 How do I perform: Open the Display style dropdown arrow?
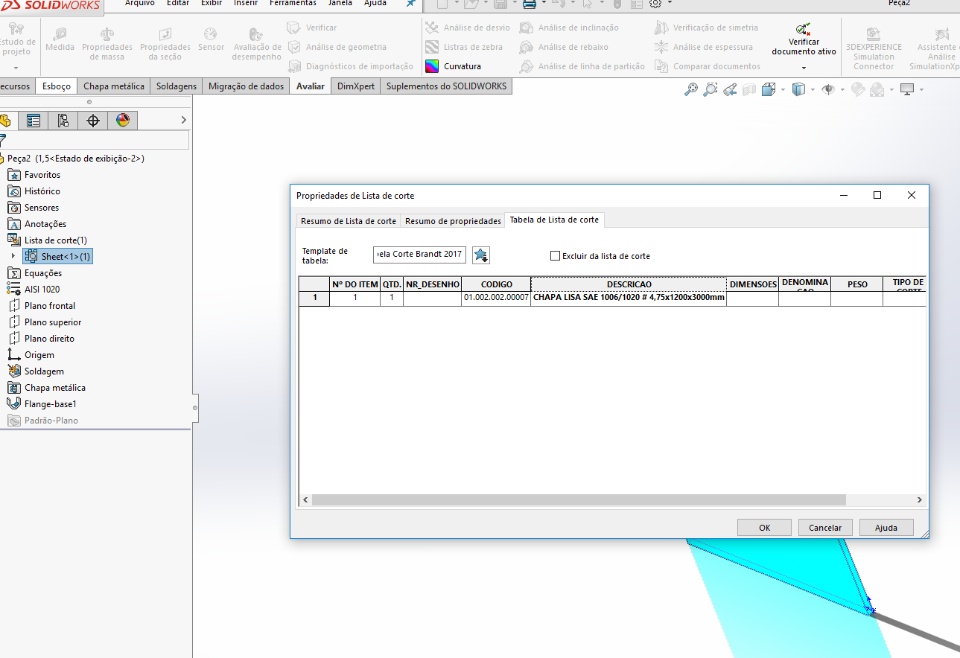[812, 90]
